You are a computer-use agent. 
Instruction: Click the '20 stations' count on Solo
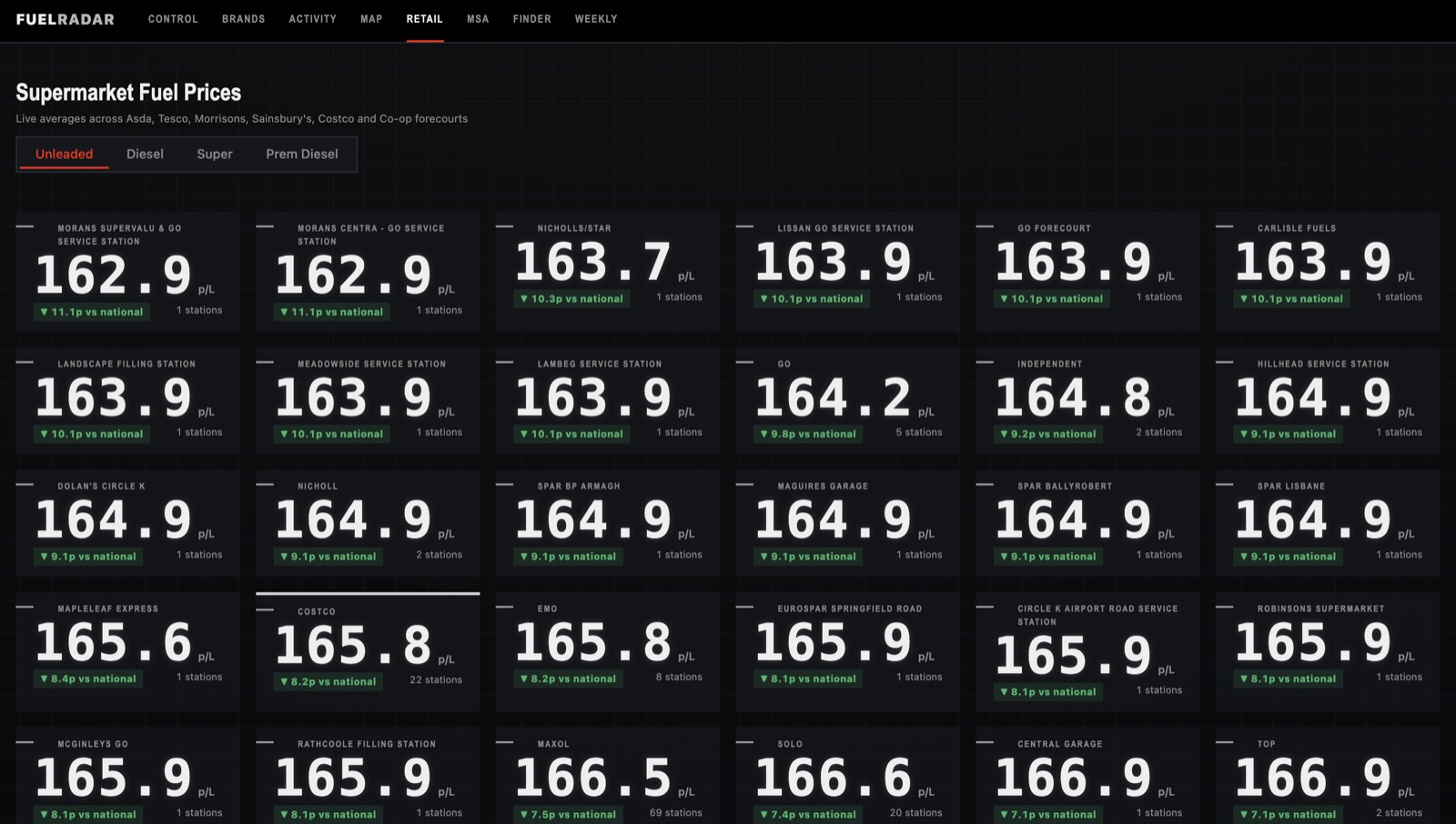click(x=916, y=812)
